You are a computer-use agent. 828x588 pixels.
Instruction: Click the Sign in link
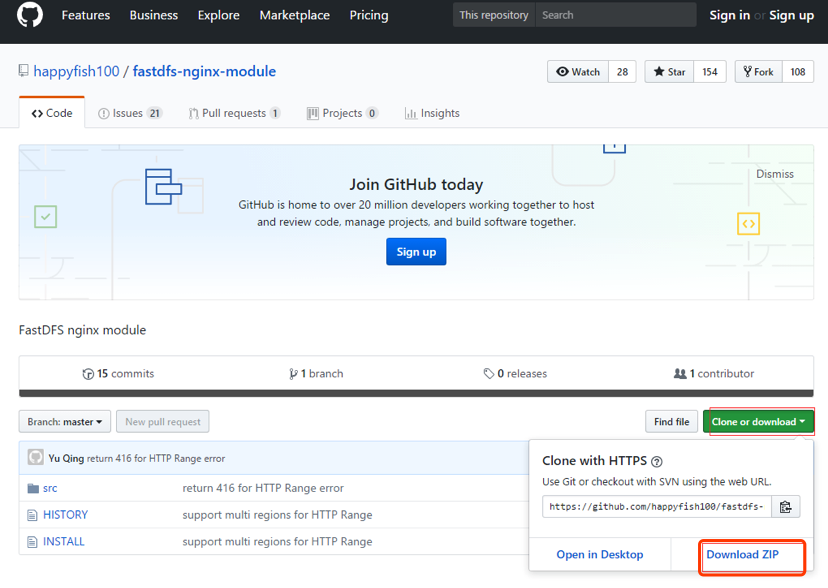coord(730,15)
